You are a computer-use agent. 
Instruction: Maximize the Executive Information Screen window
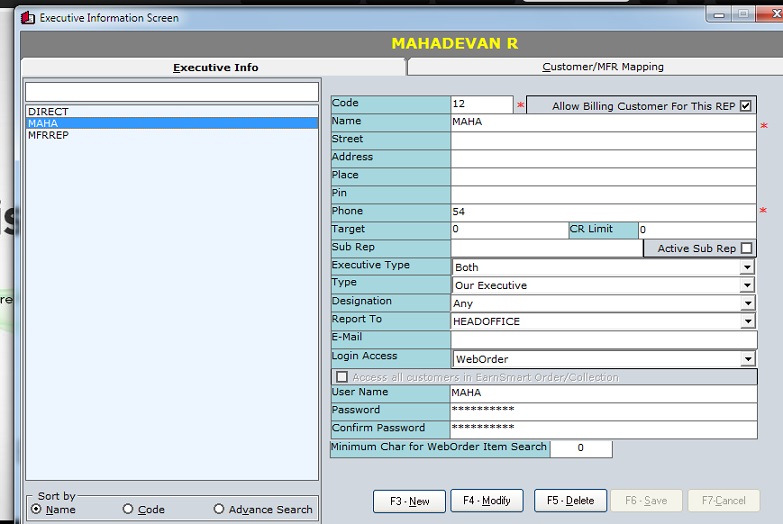pos(744,14)
